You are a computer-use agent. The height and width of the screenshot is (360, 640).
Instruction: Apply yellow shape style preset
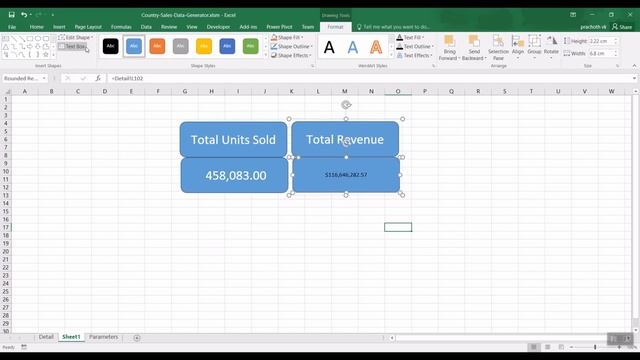coord(204,46)
